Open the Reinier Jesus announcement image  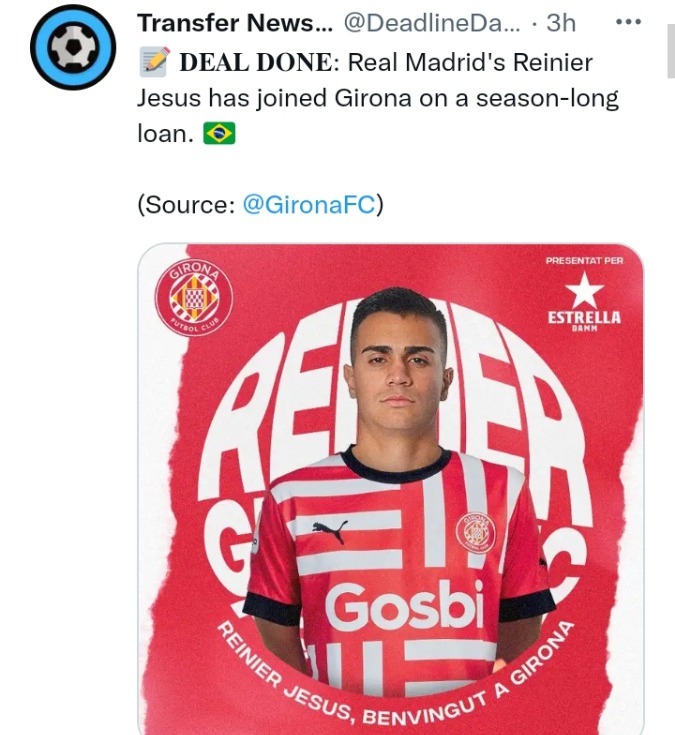coord(391,489)
